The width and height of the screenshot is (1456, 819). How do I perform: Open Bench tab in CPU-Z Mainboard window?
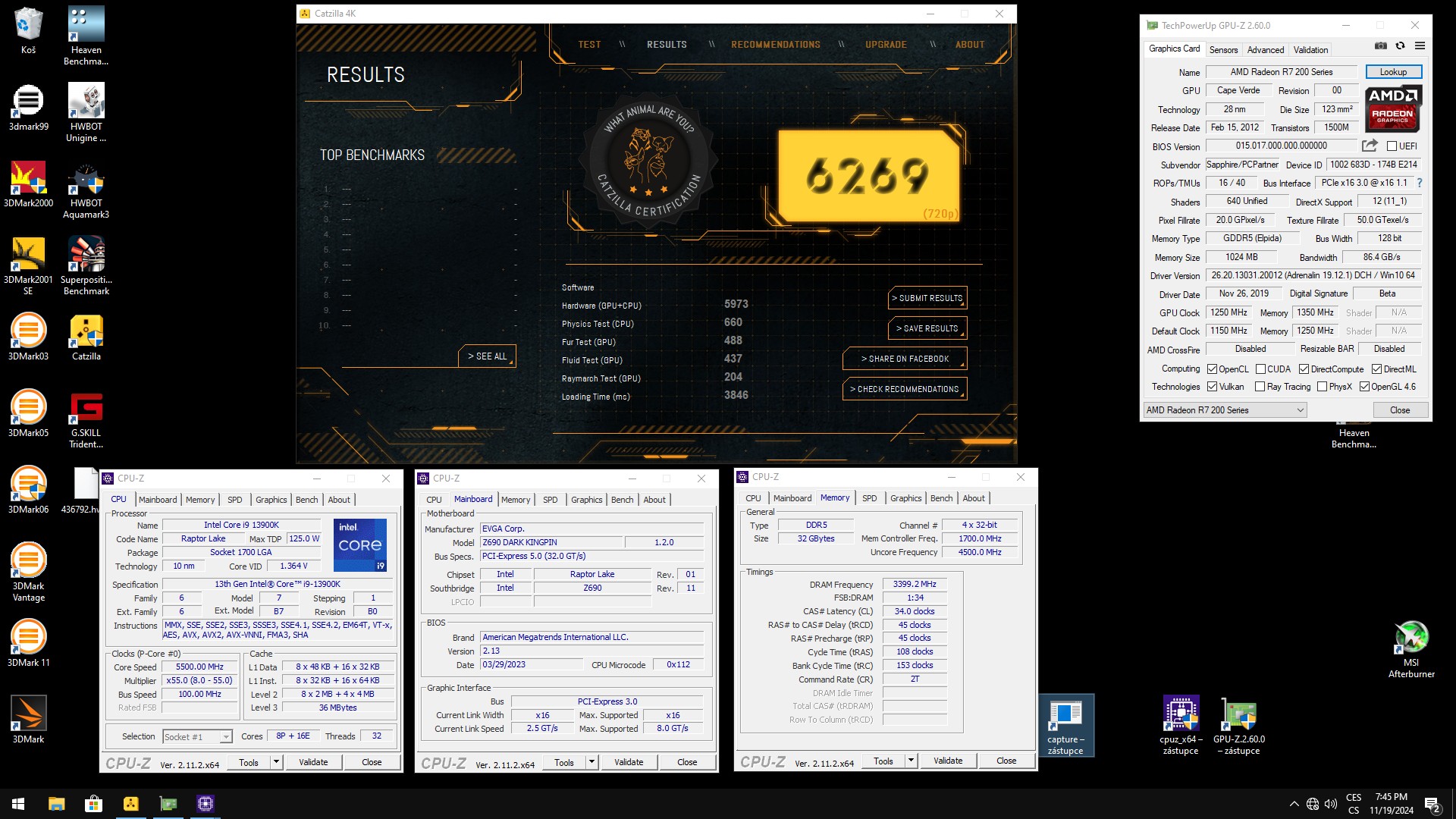pos(622,500)
